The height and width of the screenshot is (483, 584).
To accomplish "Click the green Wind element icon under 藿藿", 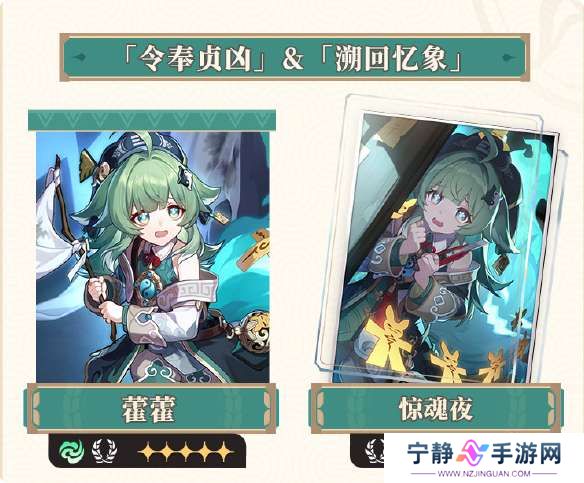I will [x=72, y=451].
